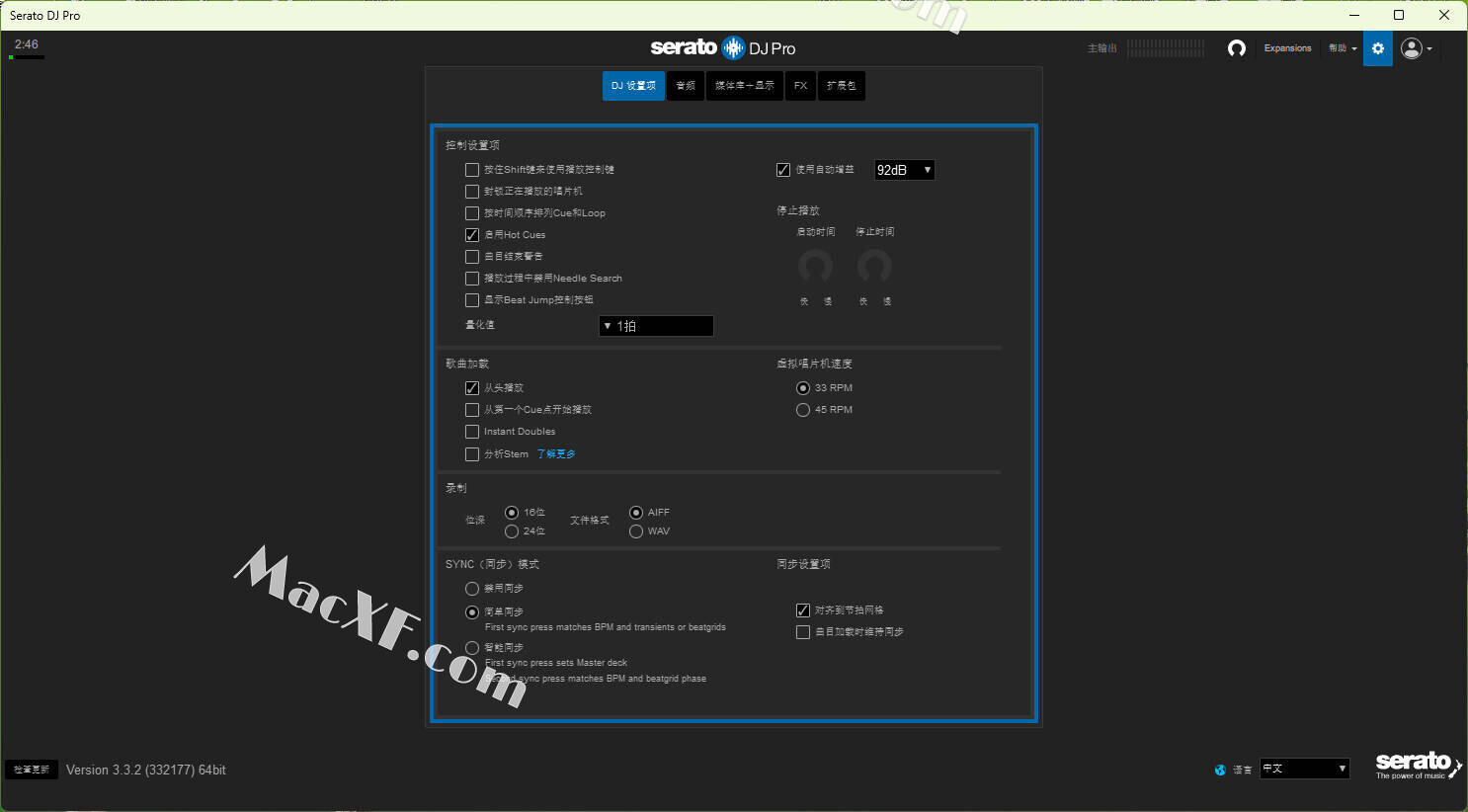Screen dimensions: 1468x812
Task: Enable sort Cue和Loop by time checkbox
Action: click(x=472, y=213)
